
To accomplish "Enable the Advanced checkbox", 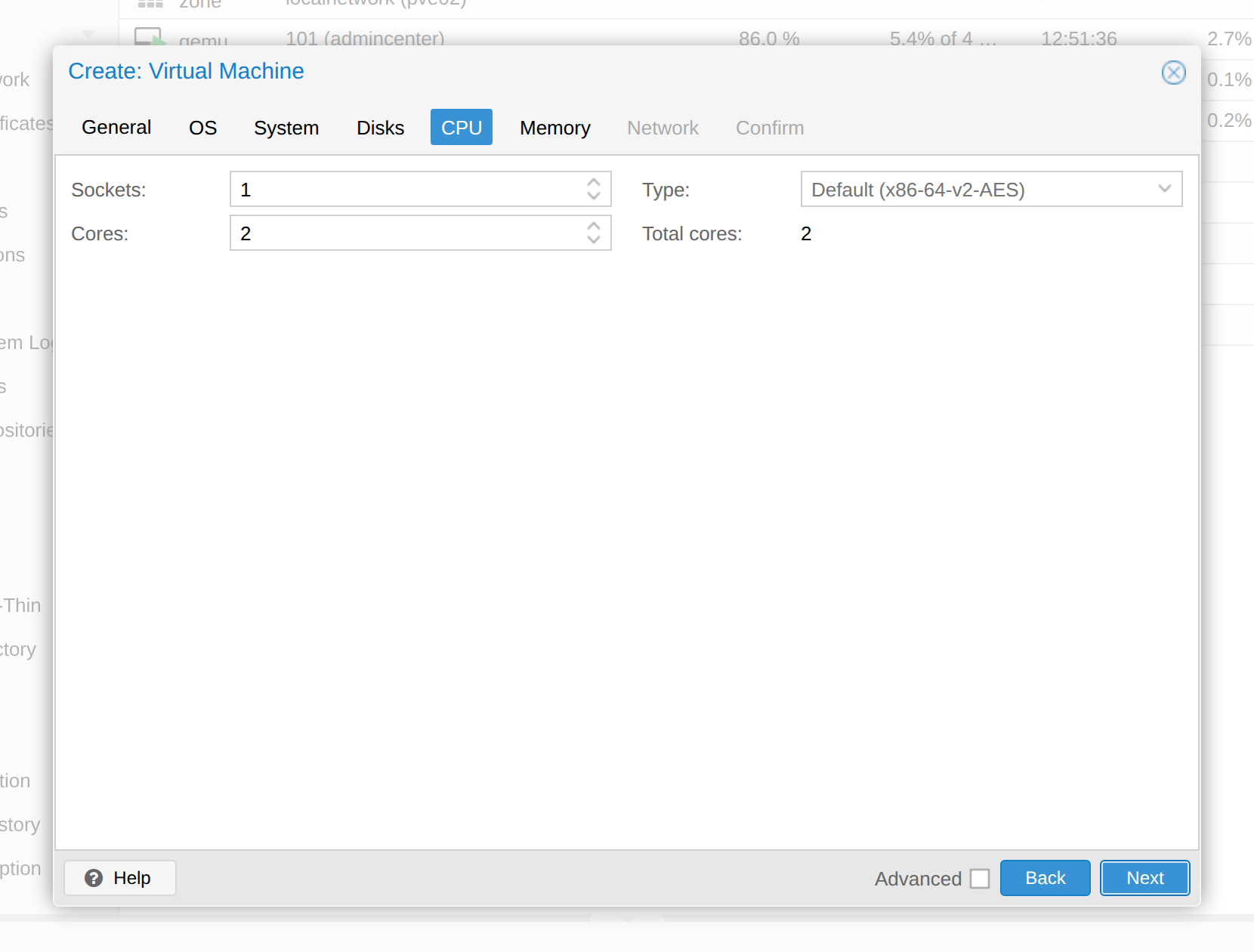I will click(x=980, y=879).
